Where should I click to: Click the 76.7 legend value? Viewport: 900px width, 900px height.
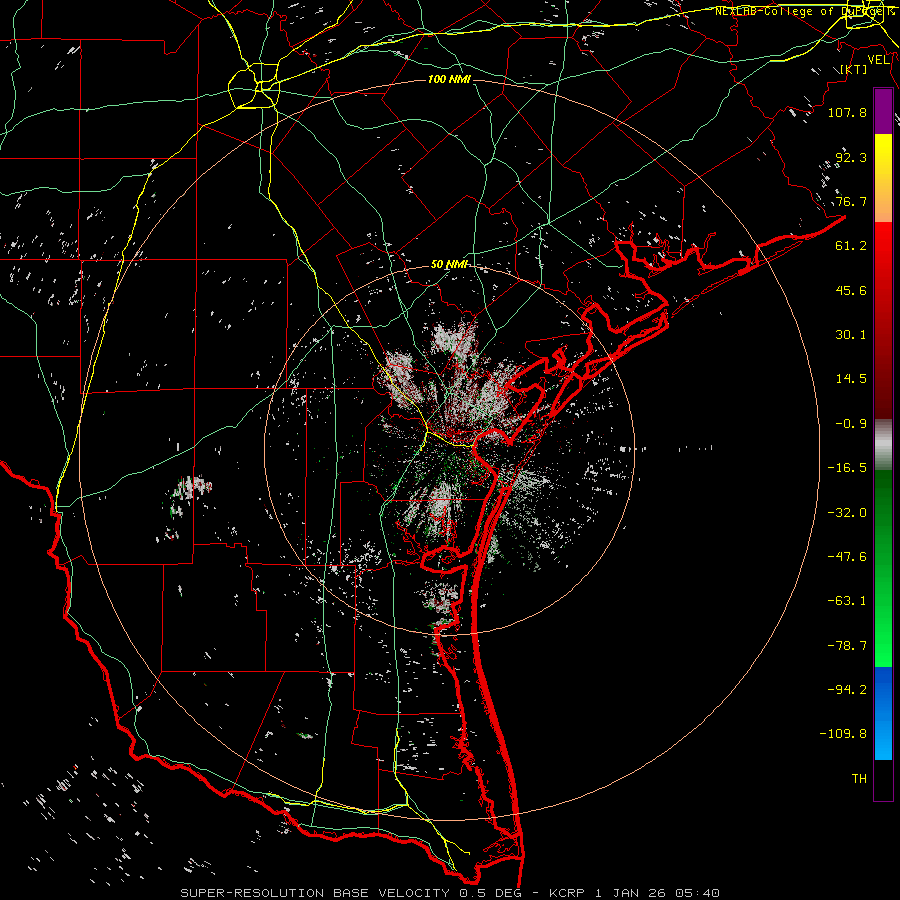[851, 201]
